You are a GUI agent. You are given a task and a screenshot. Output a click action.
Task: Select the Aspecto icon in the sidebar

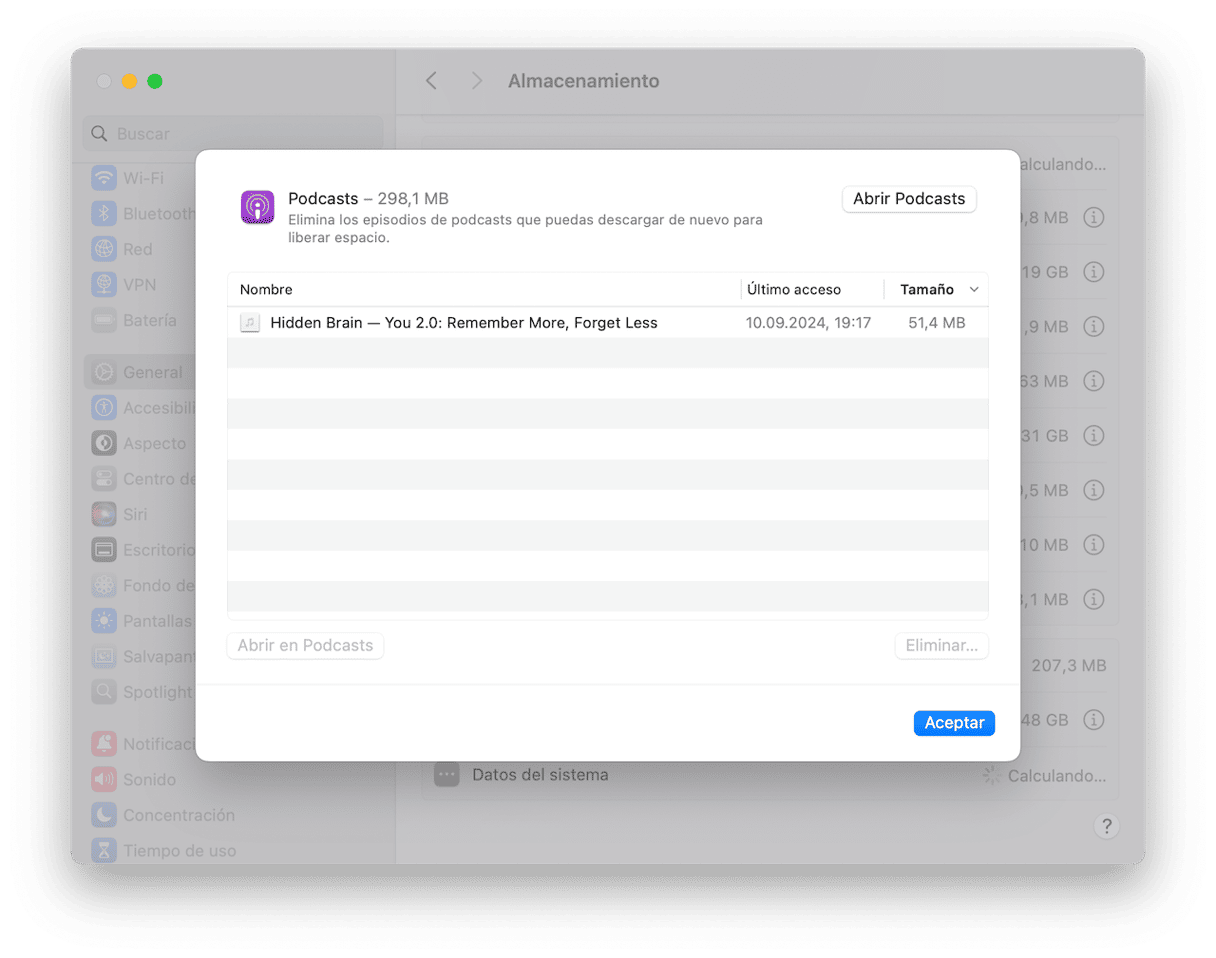point(104,443)
